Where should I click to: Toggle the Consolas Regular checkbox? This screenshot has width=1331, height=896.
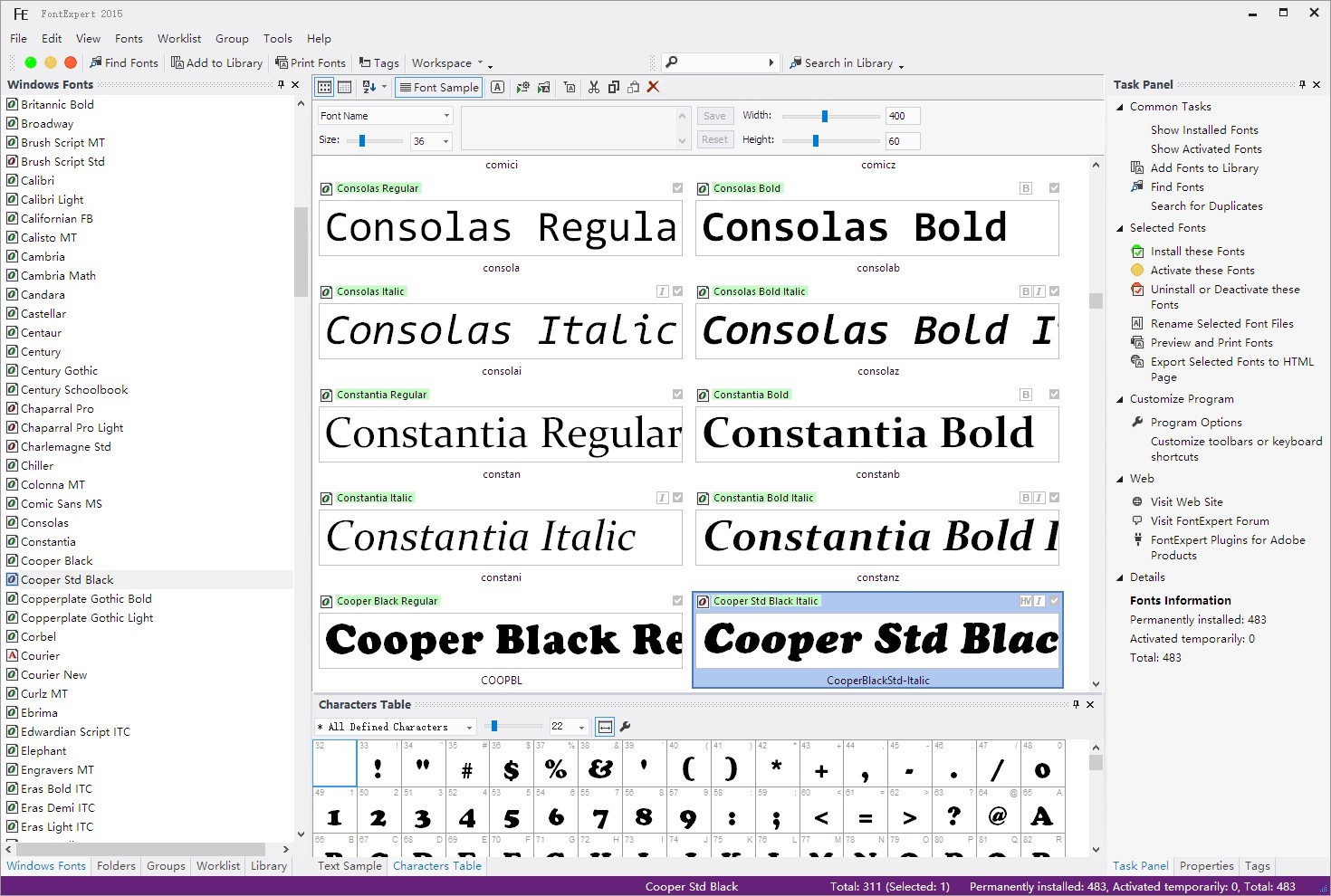[x=677, y=188]
